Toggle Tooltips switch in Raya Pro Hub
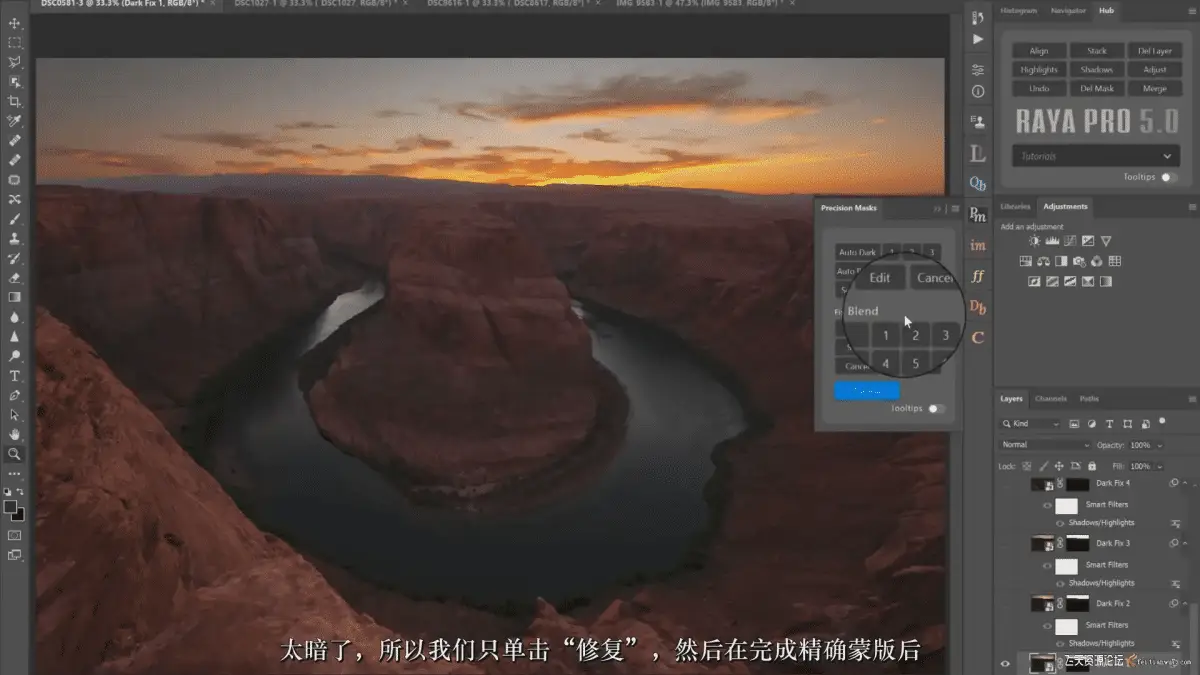The width and height of the screenshot is (1200, 675). coord(1168,177)
